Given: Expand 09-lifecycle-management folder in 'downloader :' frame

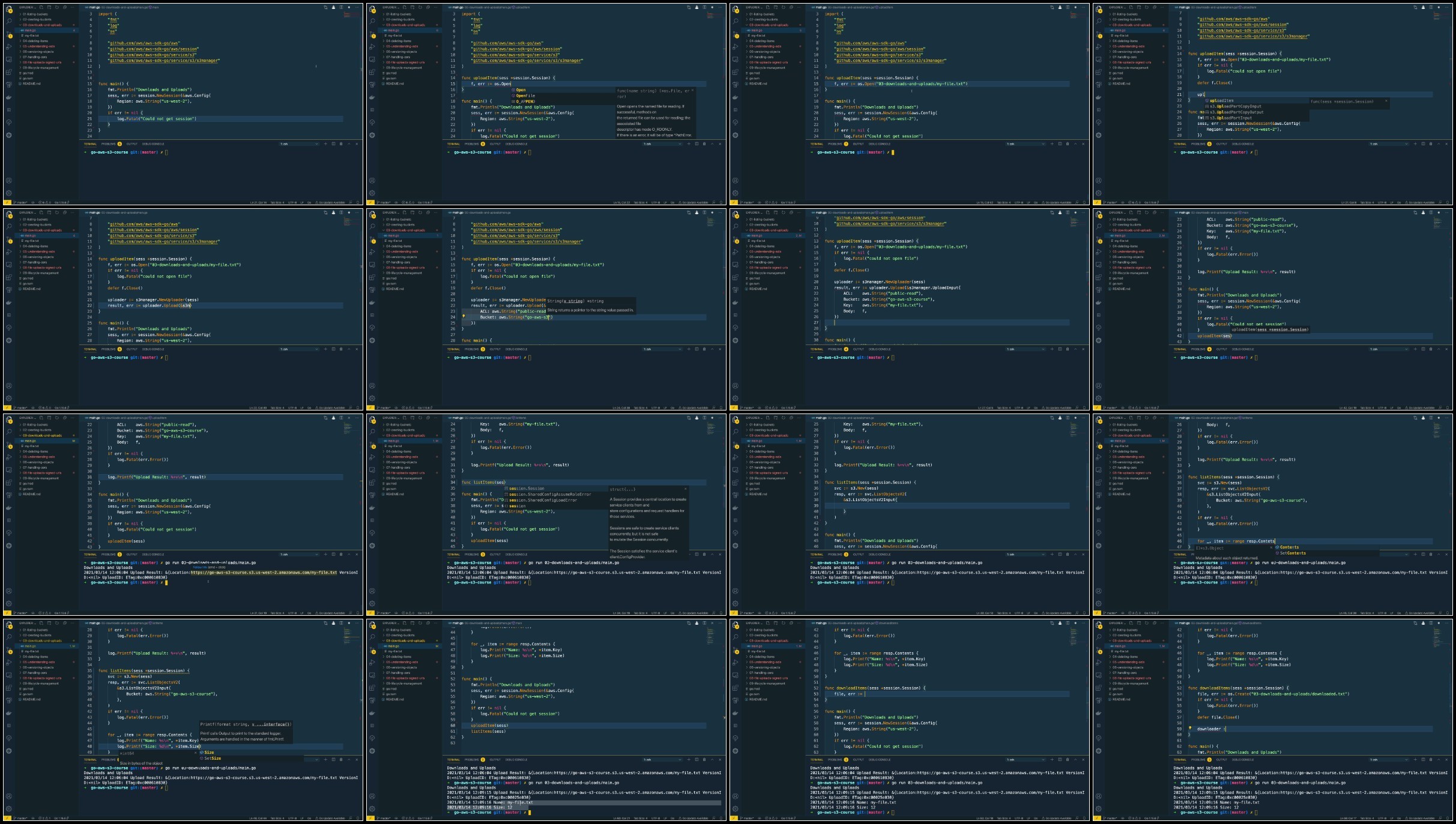Looking at the screenshot, I should [x=1129, y=684].
